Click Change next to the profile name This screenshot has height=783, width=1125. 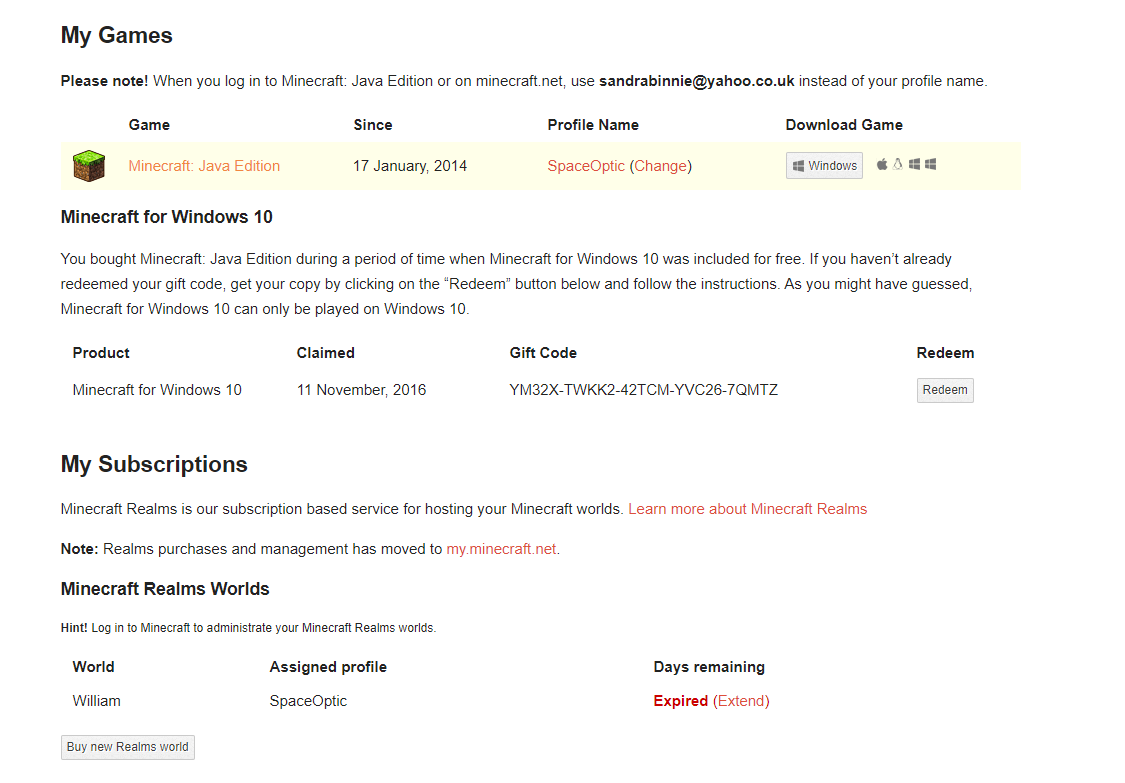661,166
